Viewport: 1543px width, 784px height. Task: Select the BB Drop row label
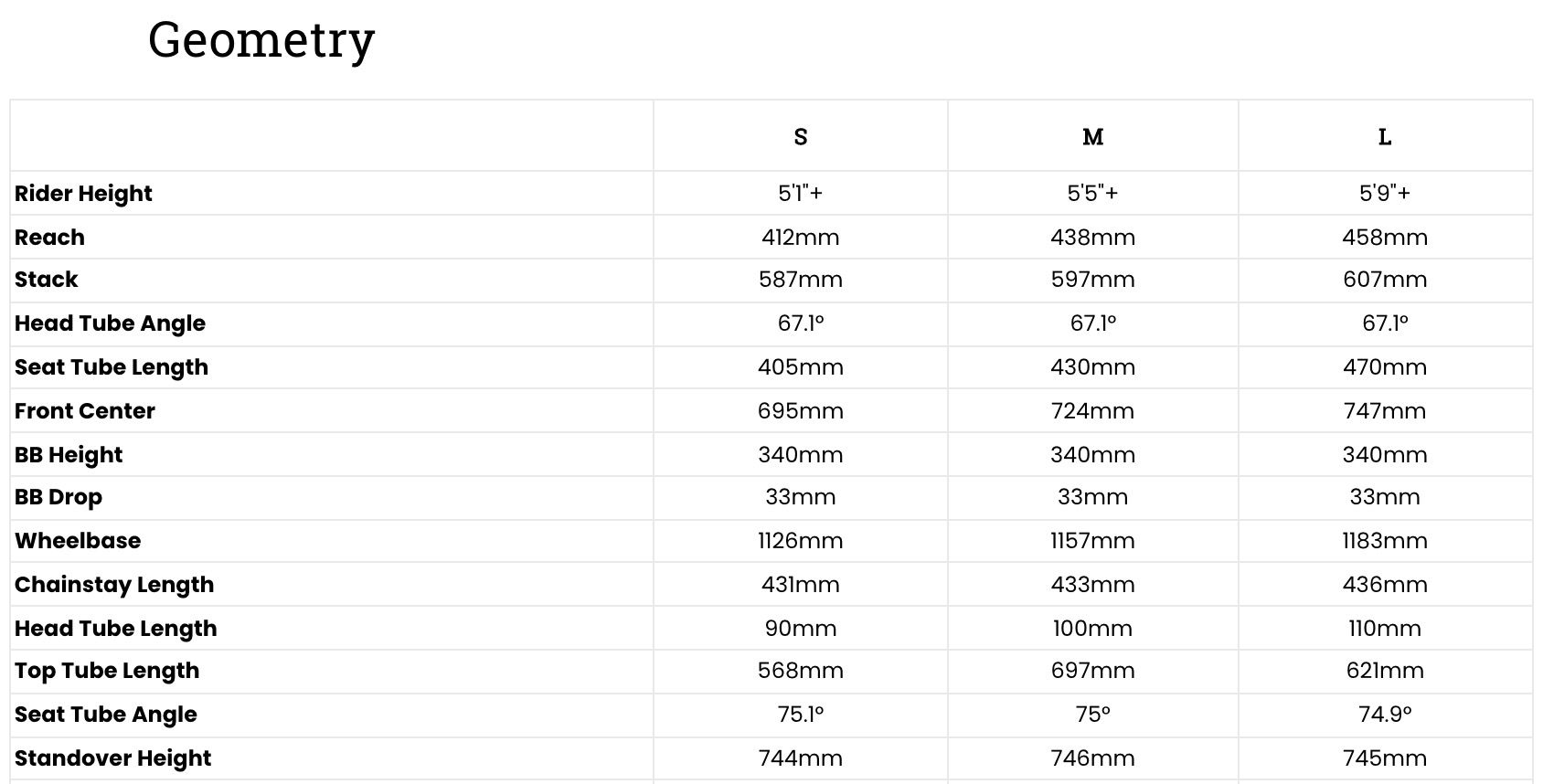(x=59, y=497)
